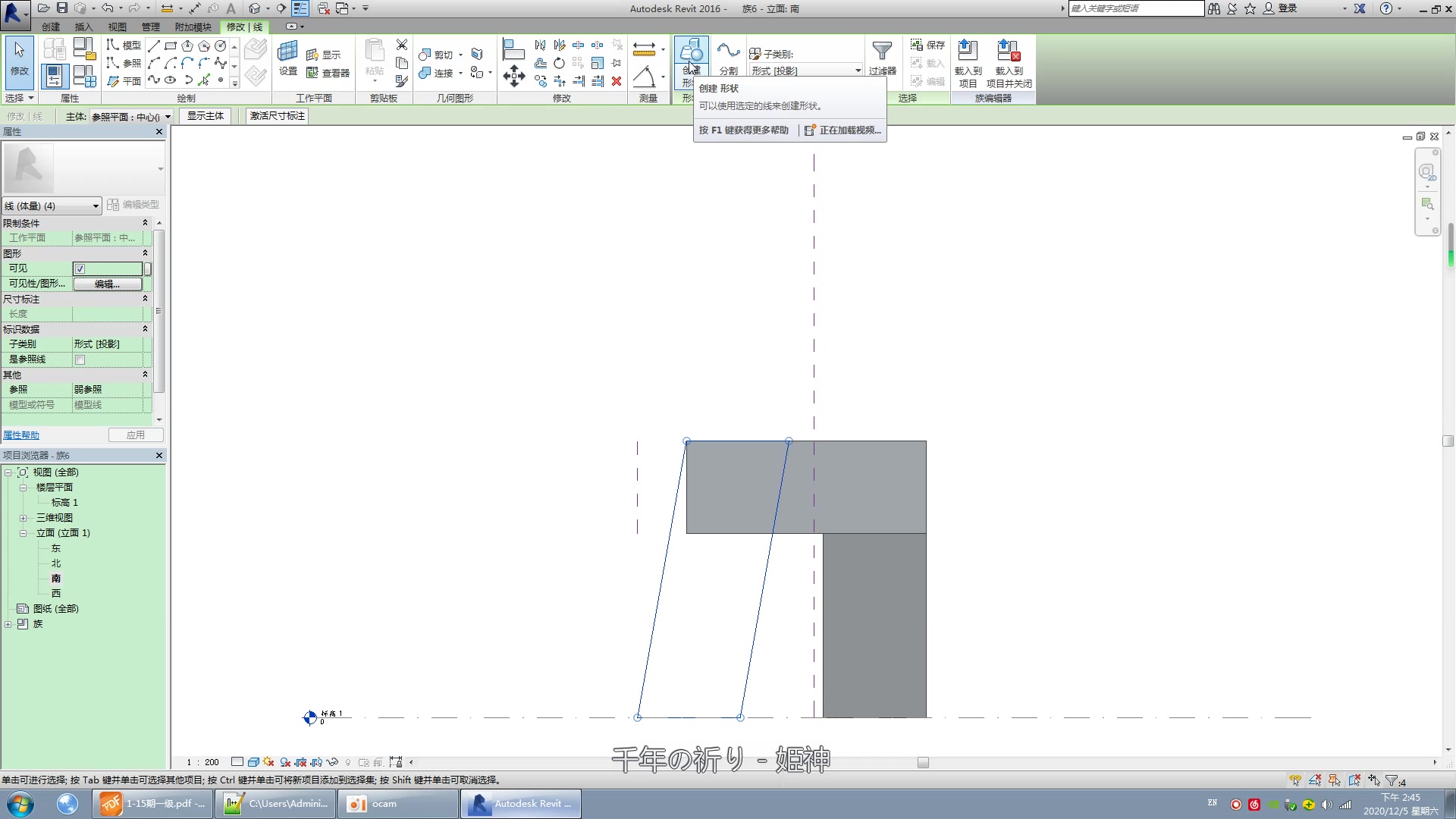Viewport: 1456px width, 819px height.
Task: Open the ocam app from taskbar
Action: click(397, 803)
